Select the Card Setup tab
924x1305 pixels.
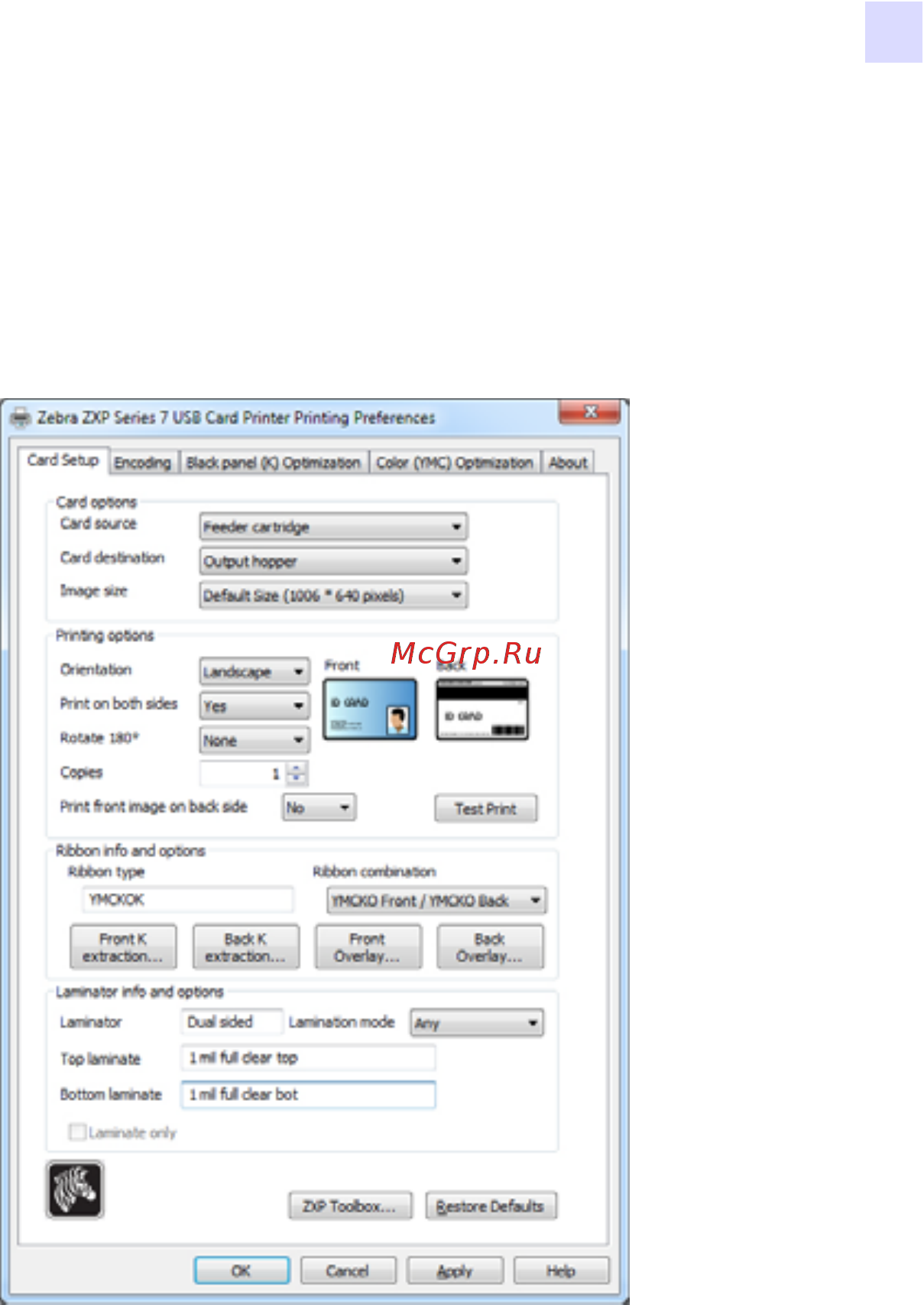pyautogui.click(x=63, y=460)
